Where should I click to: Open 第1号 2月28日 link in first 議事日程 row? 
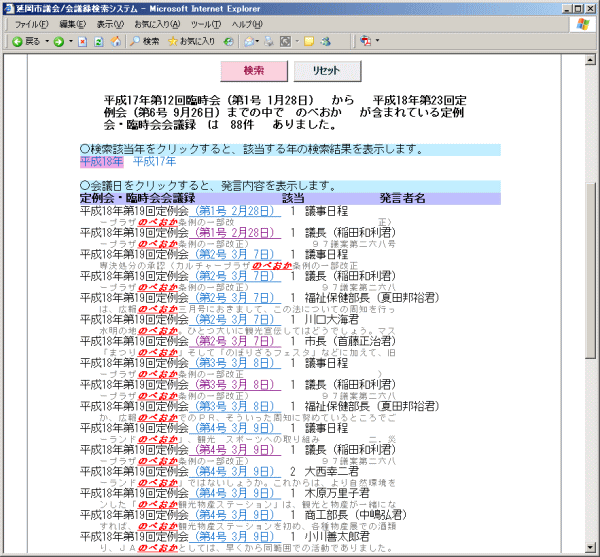pyautogui.click(x=235, y=211)
